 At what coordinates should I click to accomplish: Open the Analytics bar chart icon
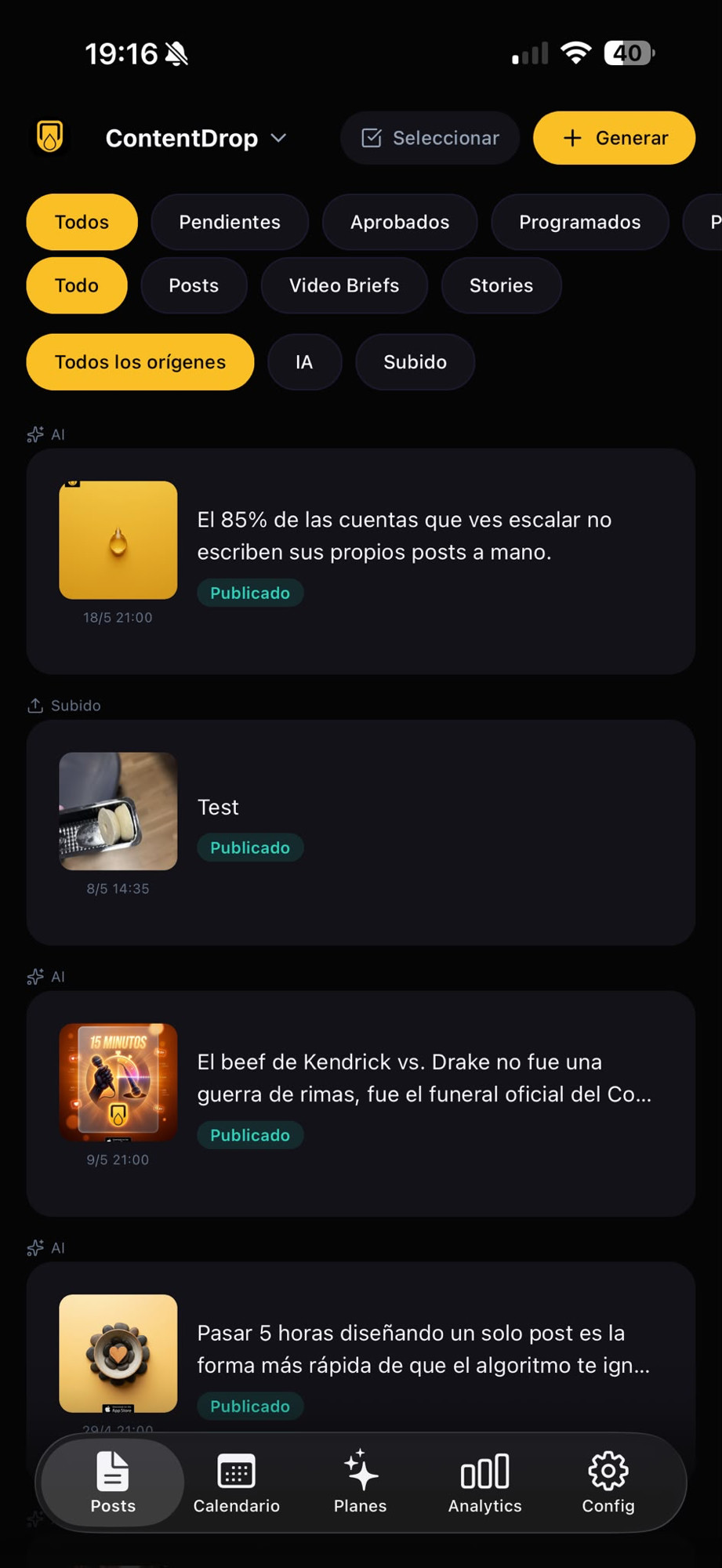[x=485, y=1472]
